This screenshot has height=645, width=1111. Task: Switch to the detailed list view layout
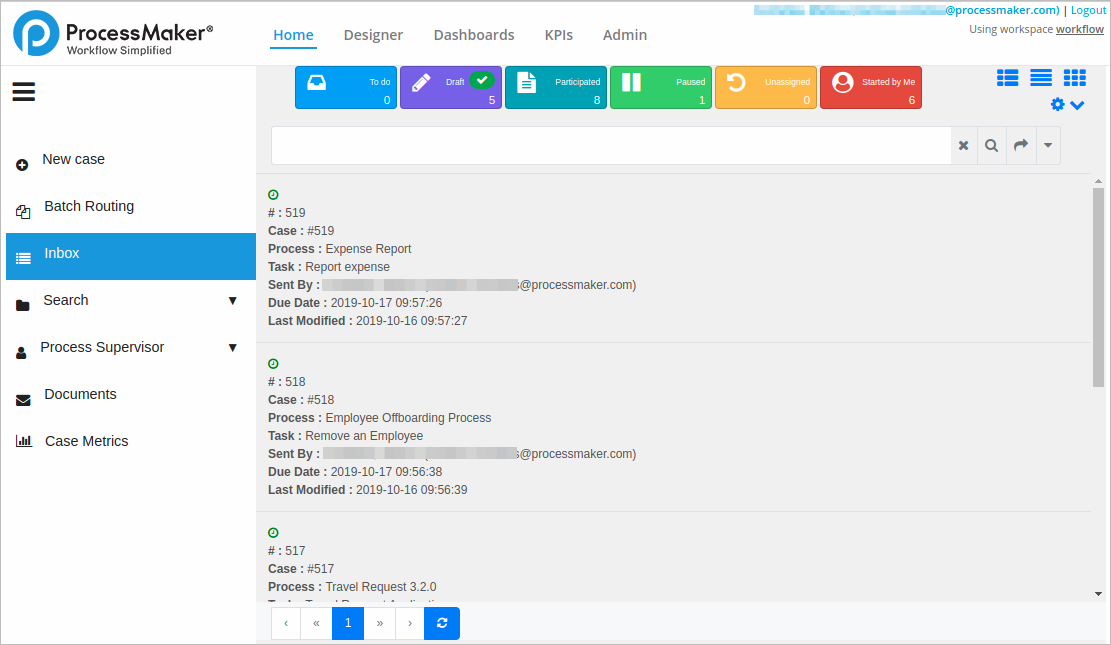point(1007,78)
